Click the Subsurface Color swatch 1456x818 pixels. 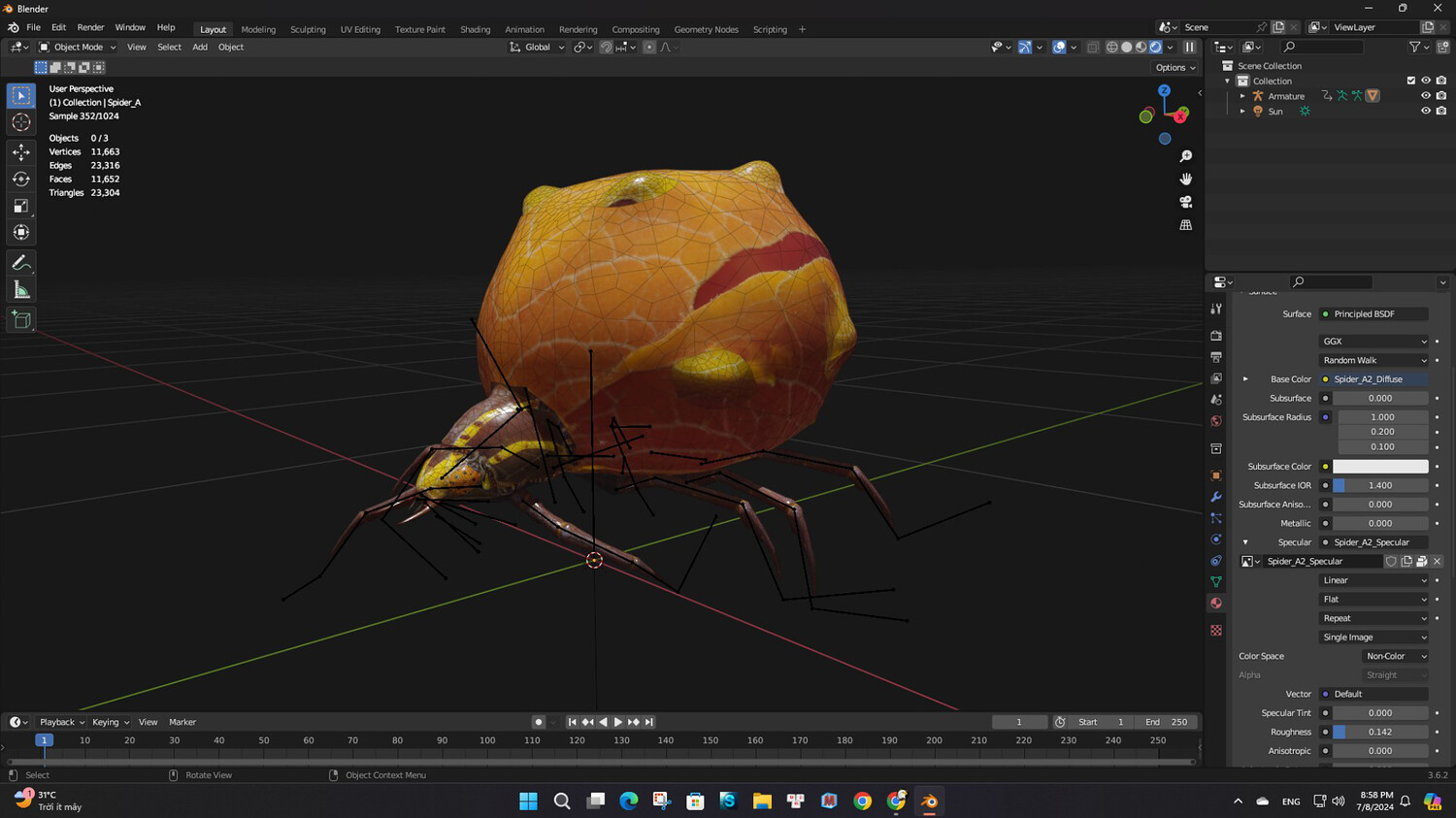[1379, 467]
